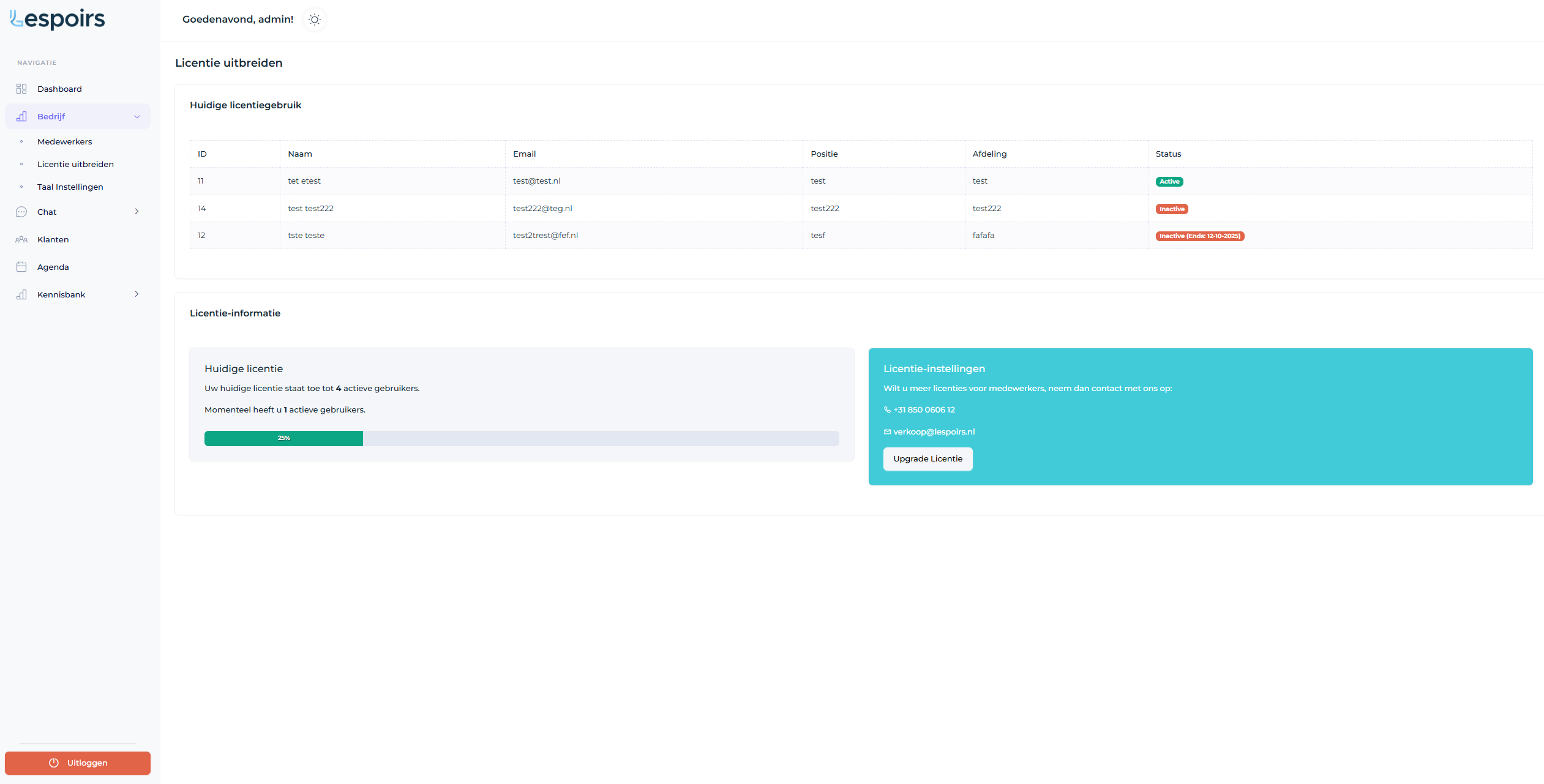
Task: Click the Klanten people icon
Action: [x=21, y=239]
